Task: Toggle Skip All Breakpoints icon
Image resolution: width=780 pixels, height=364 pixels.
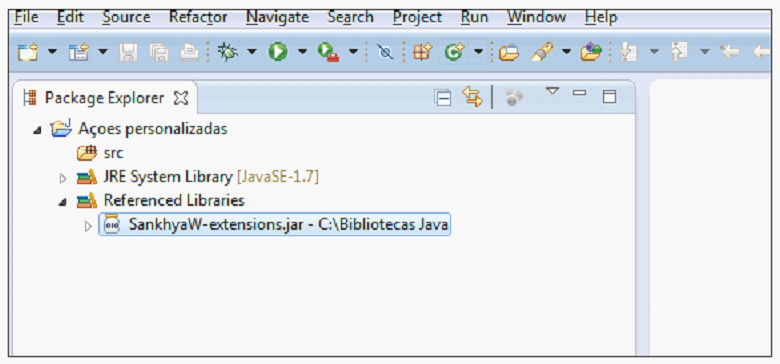Action: click(x=385, y=52)
